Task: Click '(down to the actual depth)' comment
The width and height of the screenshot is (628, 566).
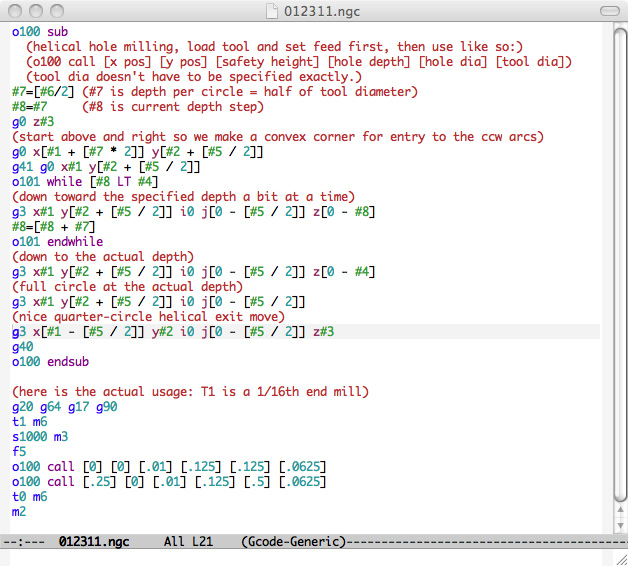Action: [103, 257]
